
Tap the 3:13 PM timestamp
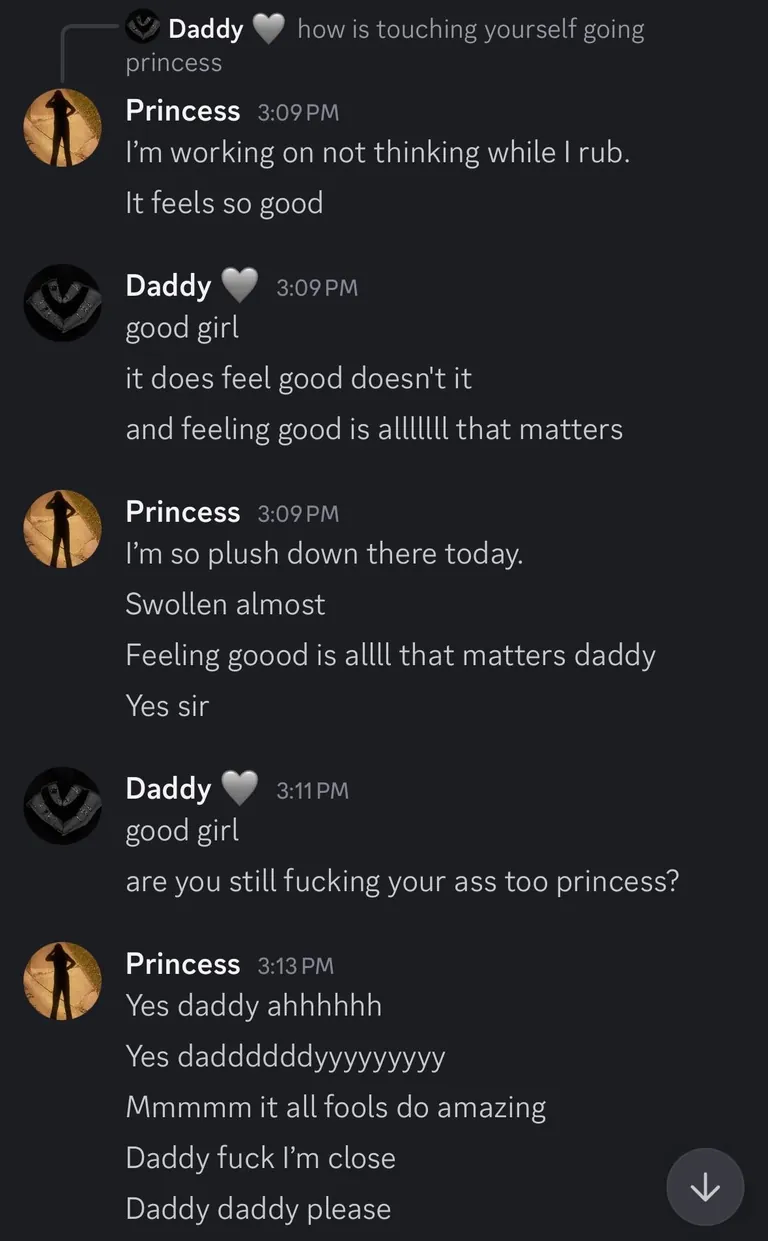pyautogui.click(x=295, y=966)
